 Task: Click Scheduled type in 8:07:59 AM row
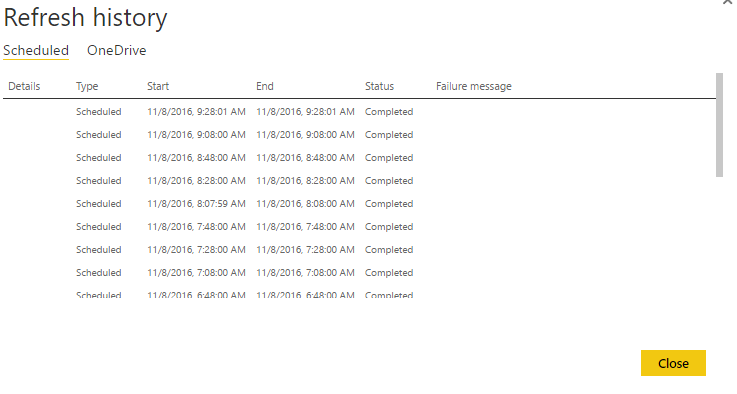point(99,204)
